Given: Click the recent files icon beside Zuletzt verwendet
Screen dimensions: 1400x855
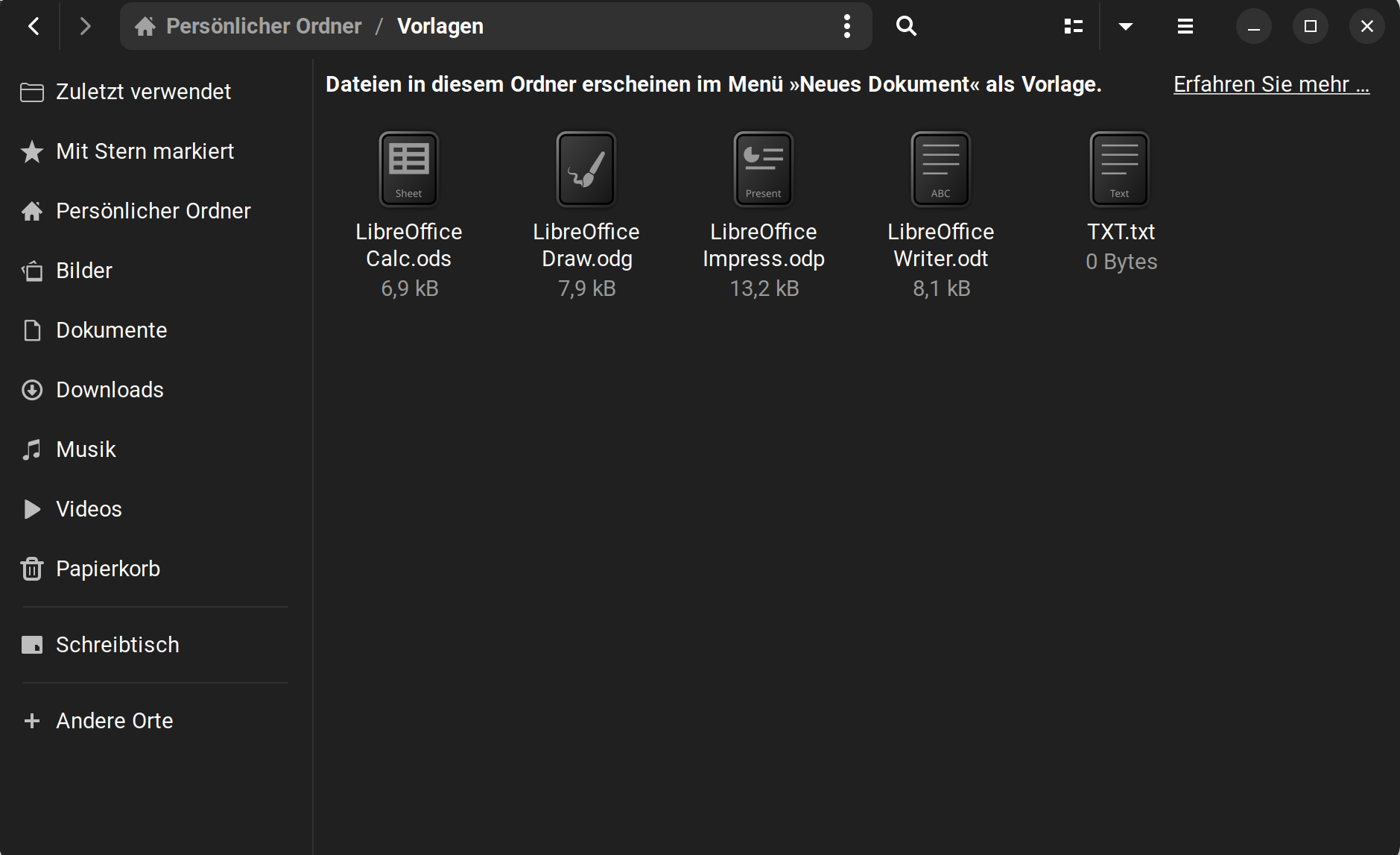Looking at the screenshot, I should [31, 92].
